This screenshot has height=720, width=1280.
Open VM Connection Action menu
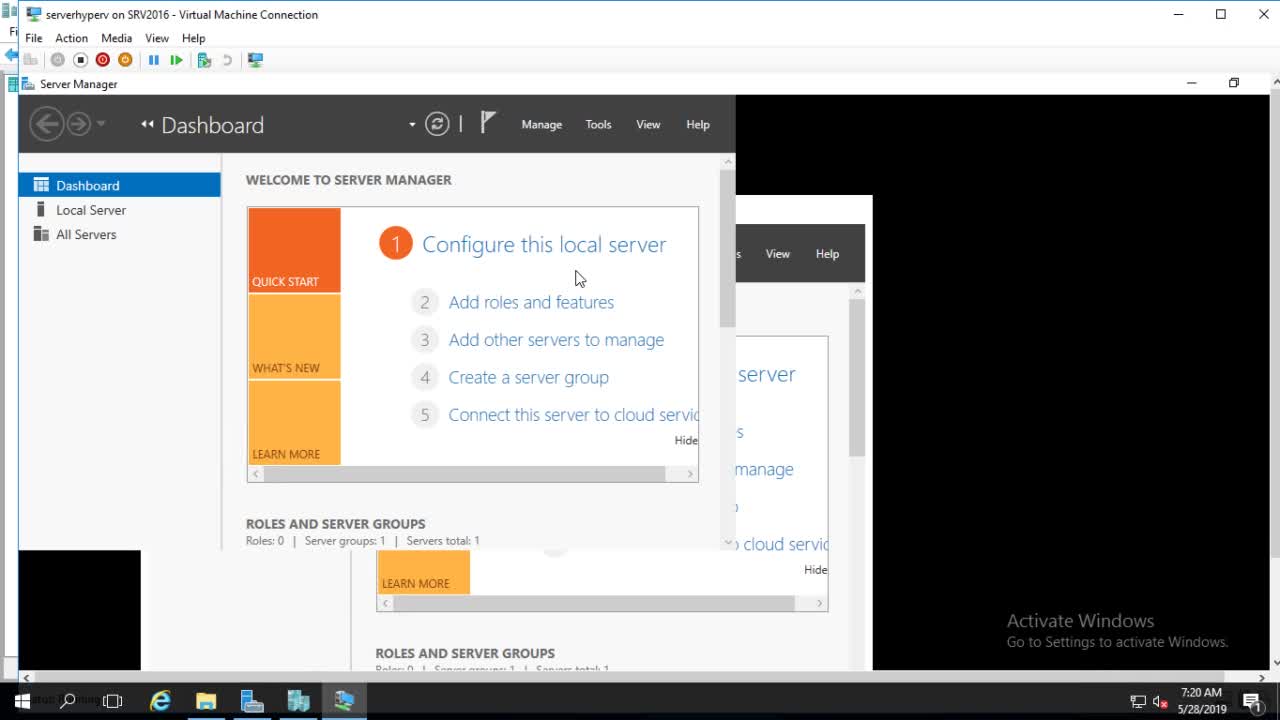pos(71,38)
